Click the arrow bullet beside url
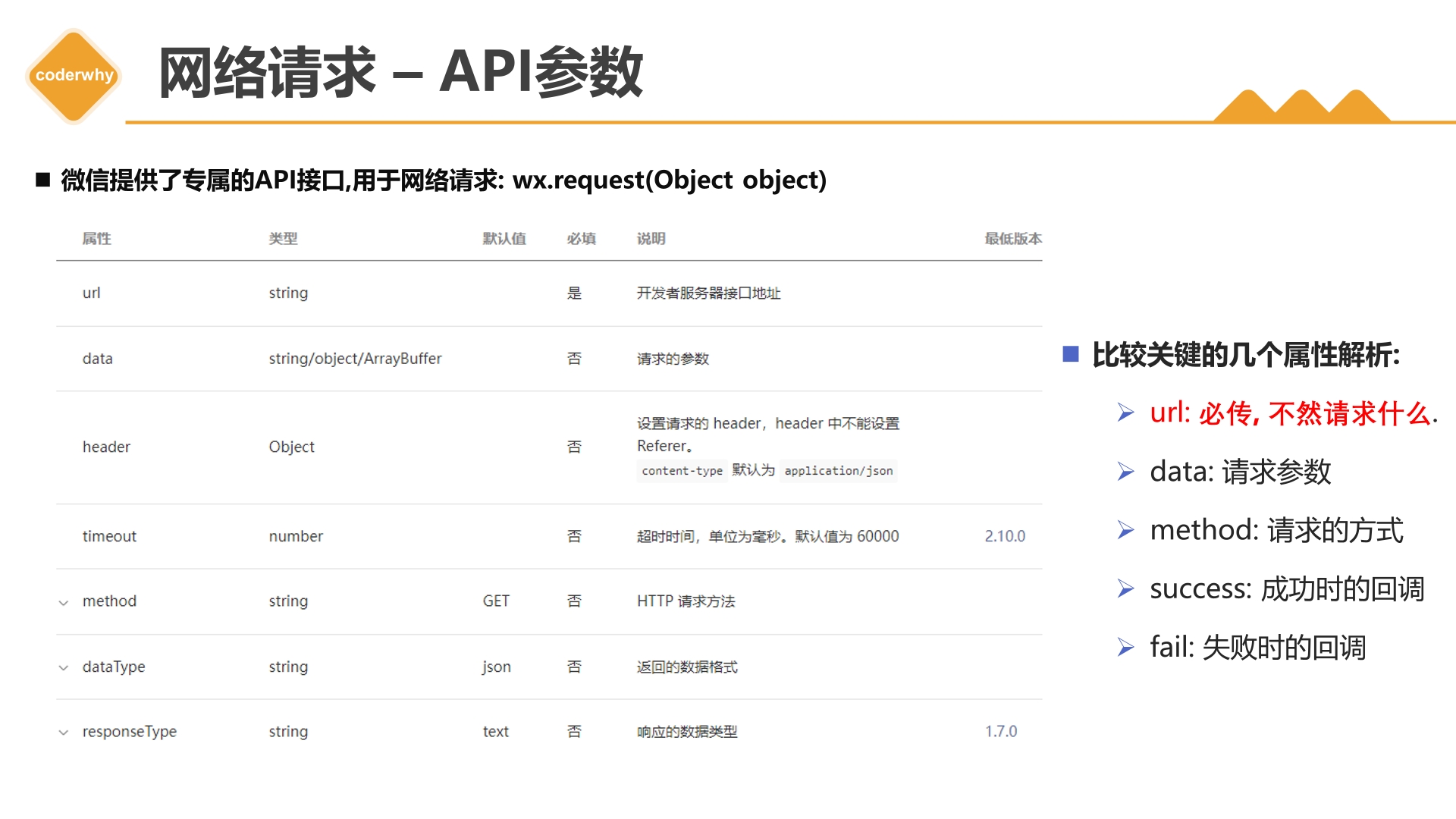 click(1125, 413)
